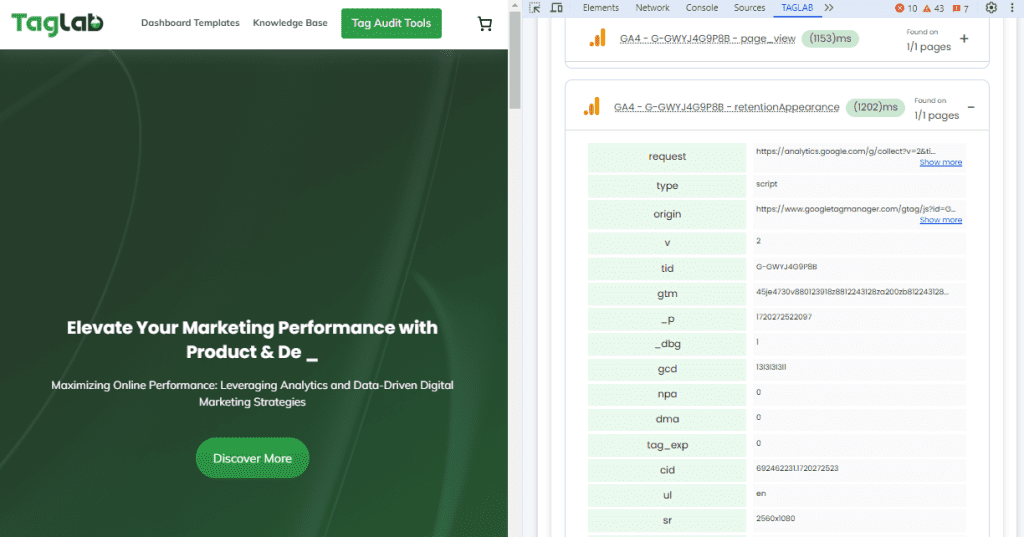Switch to the Console tab
The height and width of the screenshot is (537, 1024).
coord(702,8)
